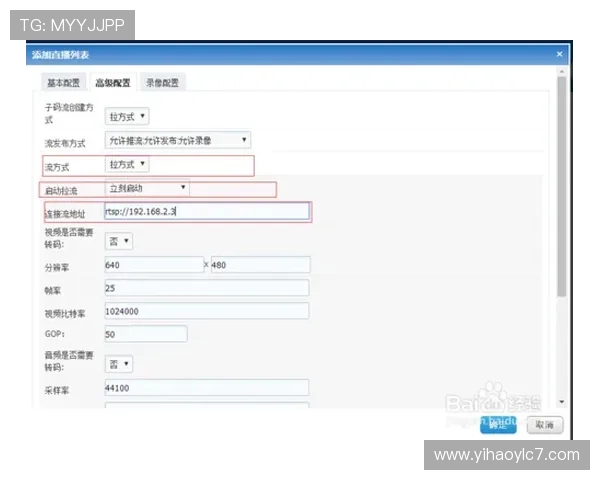Click the resolution height field showing 480
Screen dimensions: 600x480
point(260,265)
